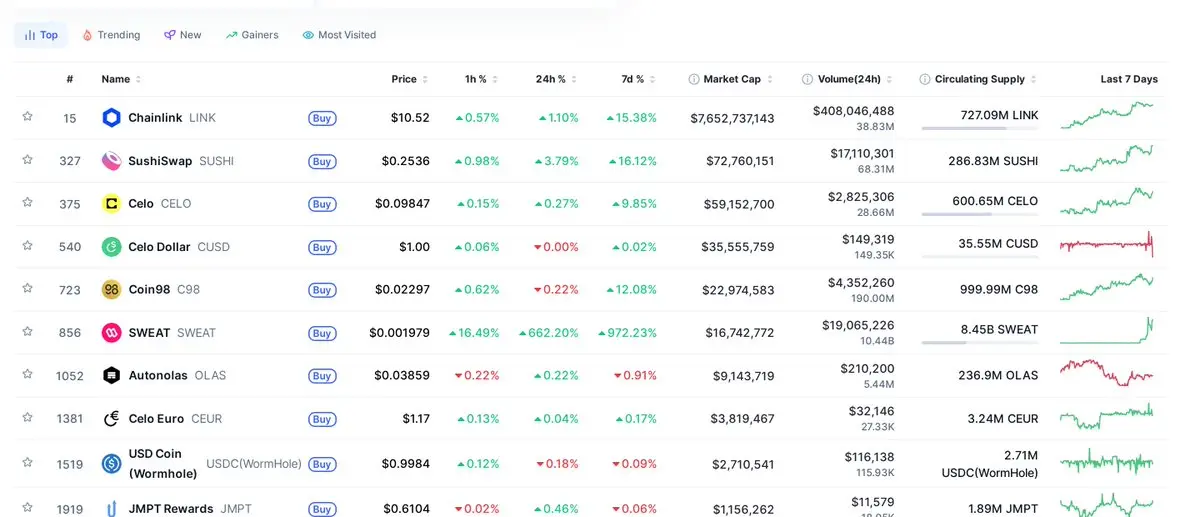The height and width of the screenshot is (517, 1200).
Task: Open the SWEAT 7-day sparkline chart
Action: click(1106, 331)
